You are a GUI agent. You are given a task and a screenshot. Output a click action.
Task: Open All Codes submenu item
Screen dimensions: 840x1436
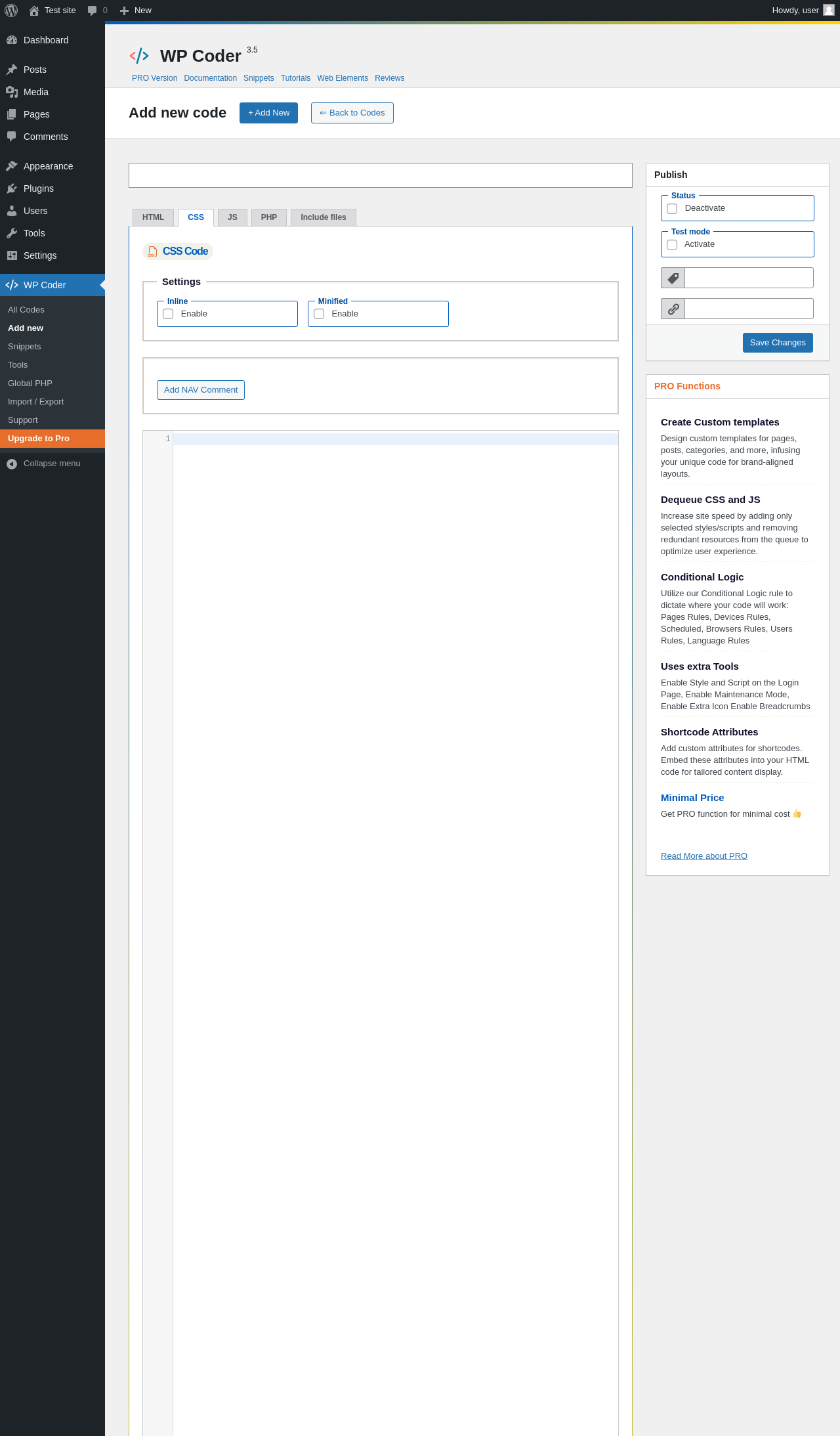pos(52,310)
